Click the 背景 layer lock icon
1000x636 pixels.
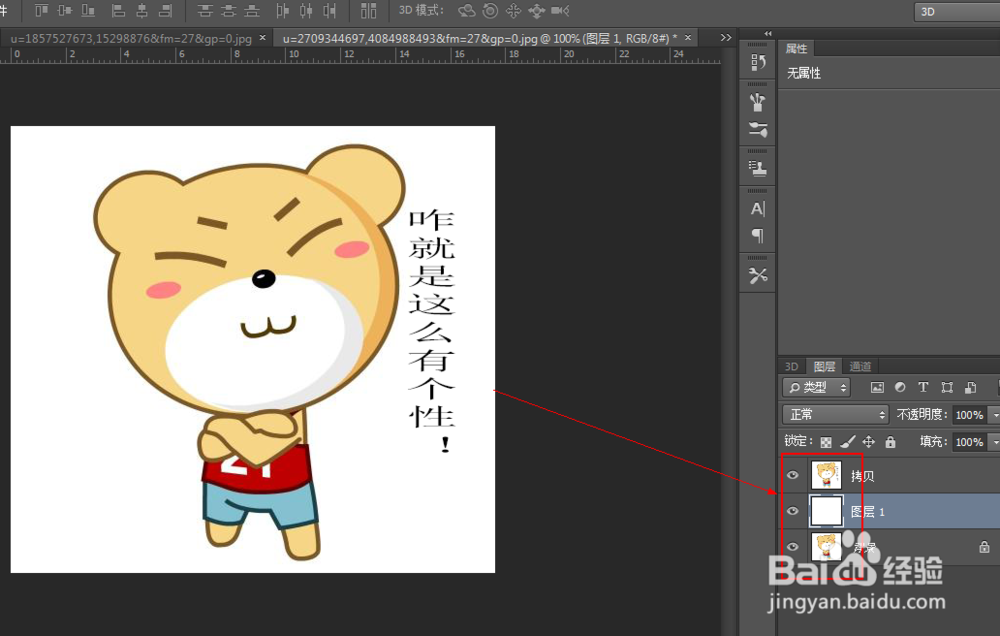click(x=984, y=547)
